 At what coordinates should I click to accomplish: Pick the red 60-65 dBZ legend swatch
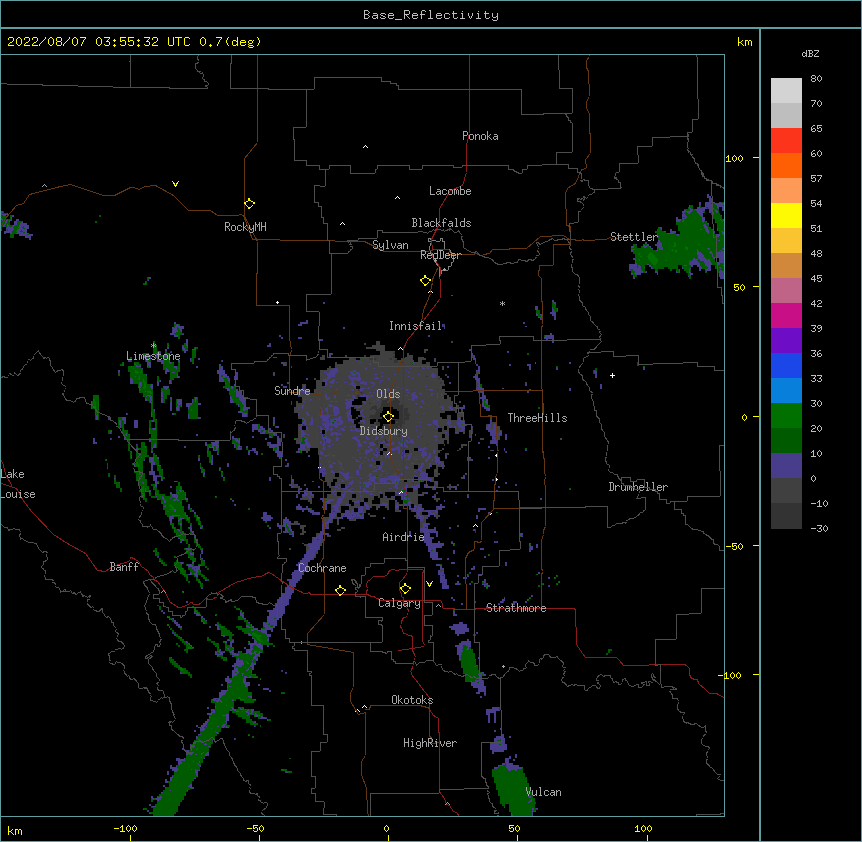[786, 140]
